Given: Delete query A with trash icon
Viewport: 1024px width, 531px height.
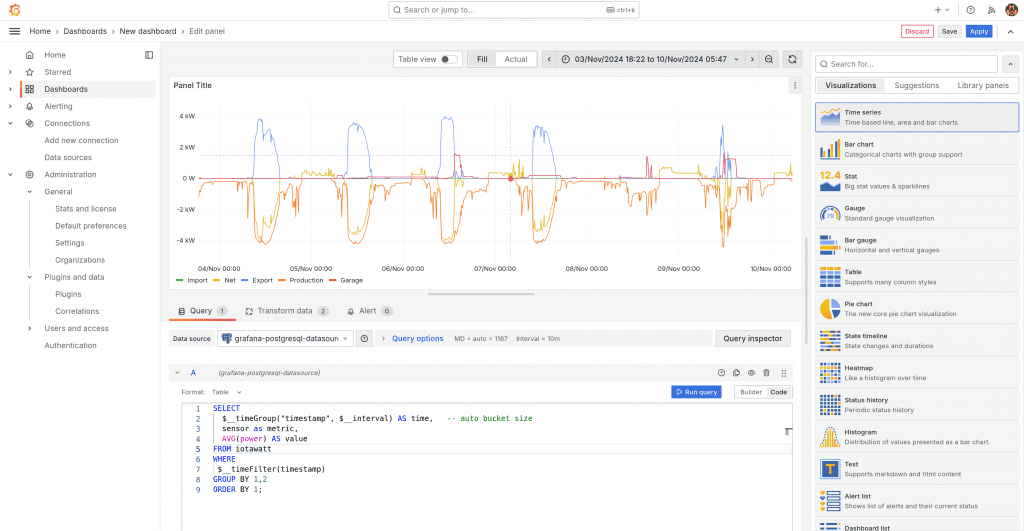Looking at the screenshot, I should (x=766, y=372).
